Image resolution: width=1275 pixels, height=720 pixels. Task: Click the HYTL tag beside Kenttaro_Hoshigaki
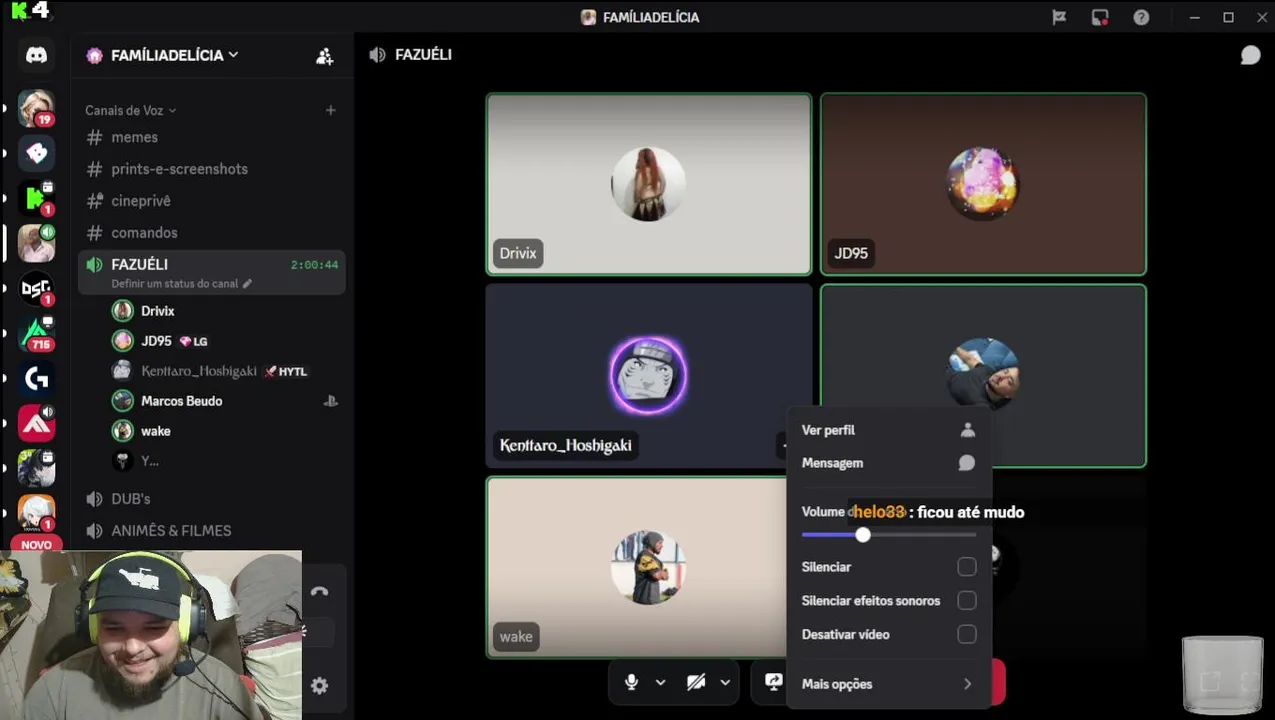[x=286, y=371]
